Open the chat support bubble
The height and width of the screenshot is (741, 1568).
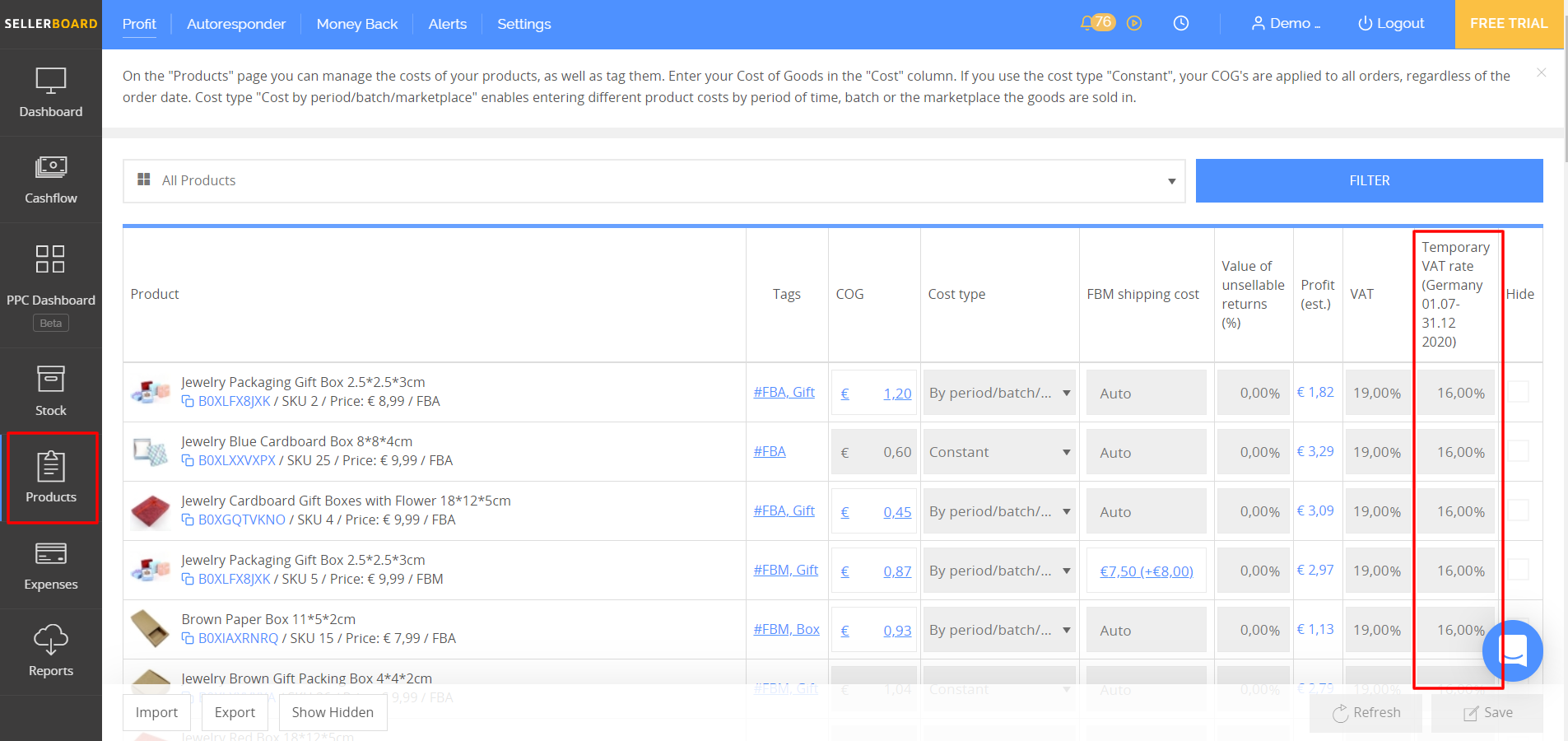pyautogui.click(x=1513, y=650)
